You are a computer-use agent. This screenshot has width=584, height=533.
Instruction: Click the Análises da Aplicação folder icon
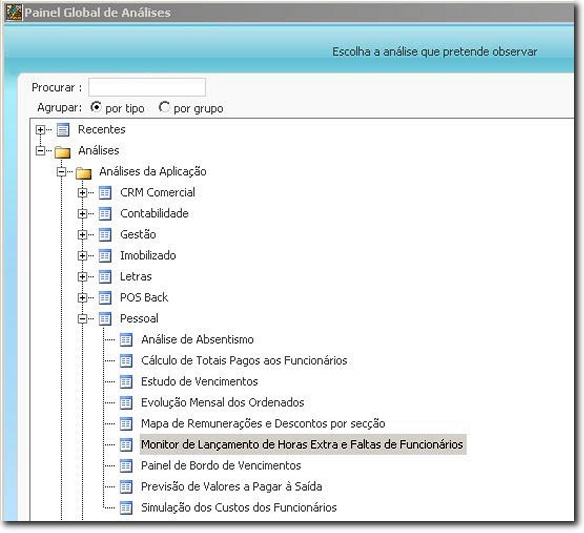click(x=83, y=172)
